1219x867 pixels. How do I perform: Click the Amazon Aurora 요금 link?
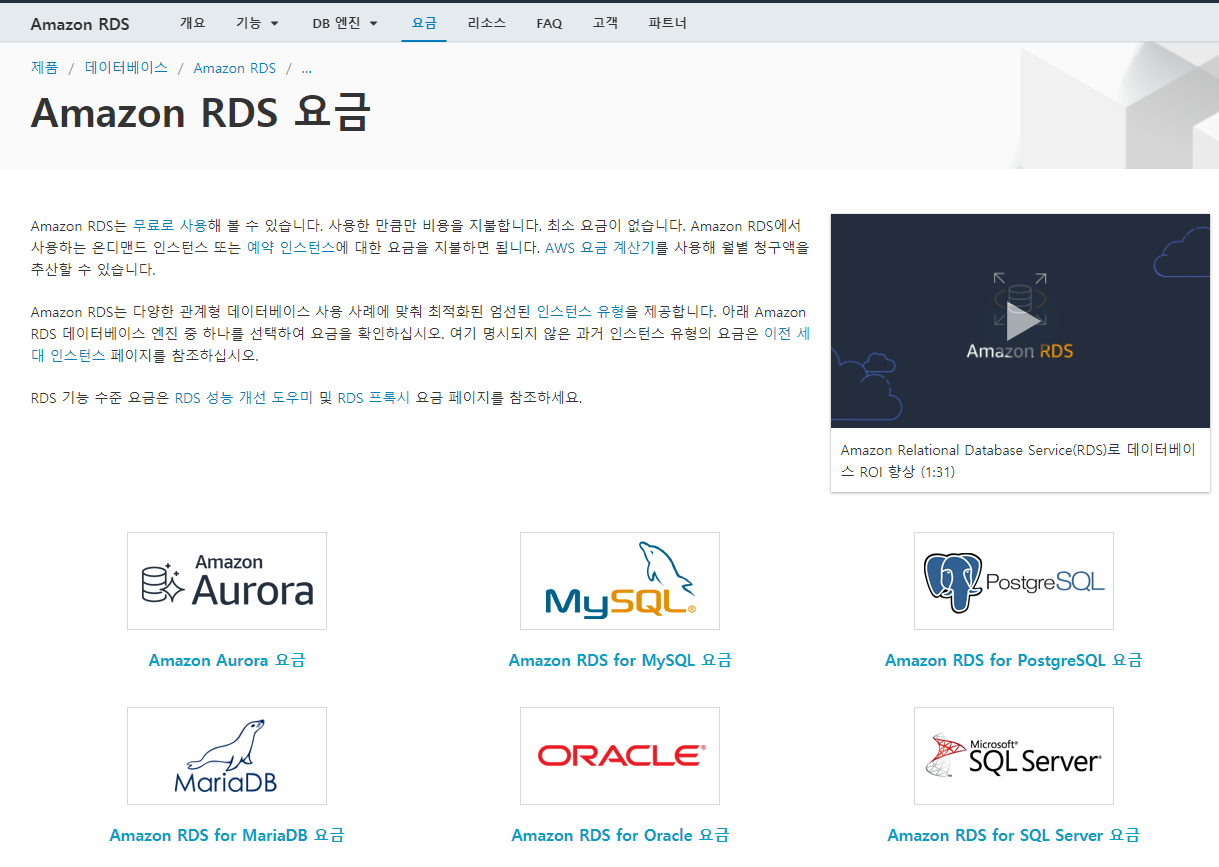coord(227,660)
